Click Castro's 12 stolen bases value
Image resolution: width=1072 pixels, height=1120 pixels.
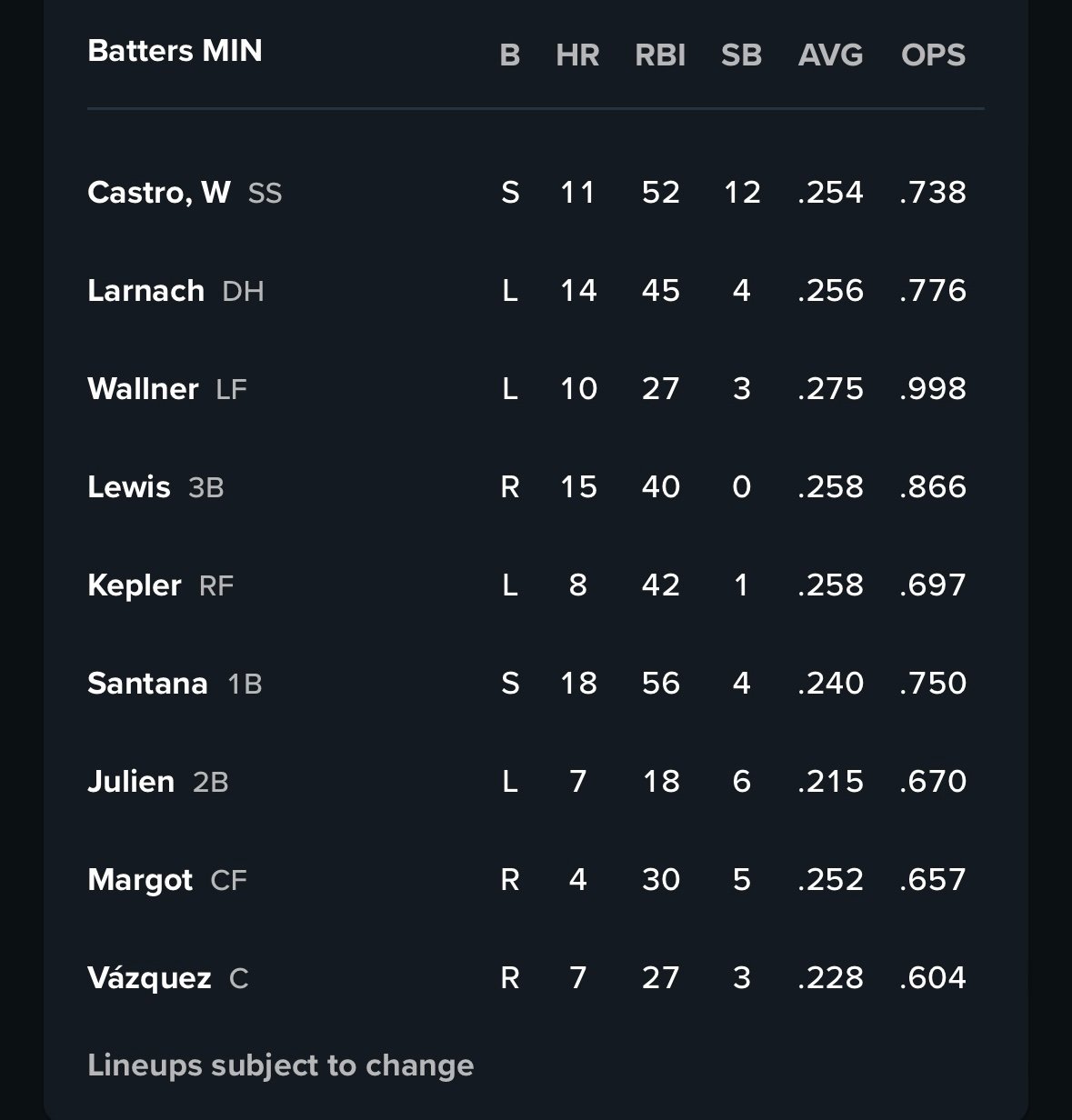[x=742, y=193]
